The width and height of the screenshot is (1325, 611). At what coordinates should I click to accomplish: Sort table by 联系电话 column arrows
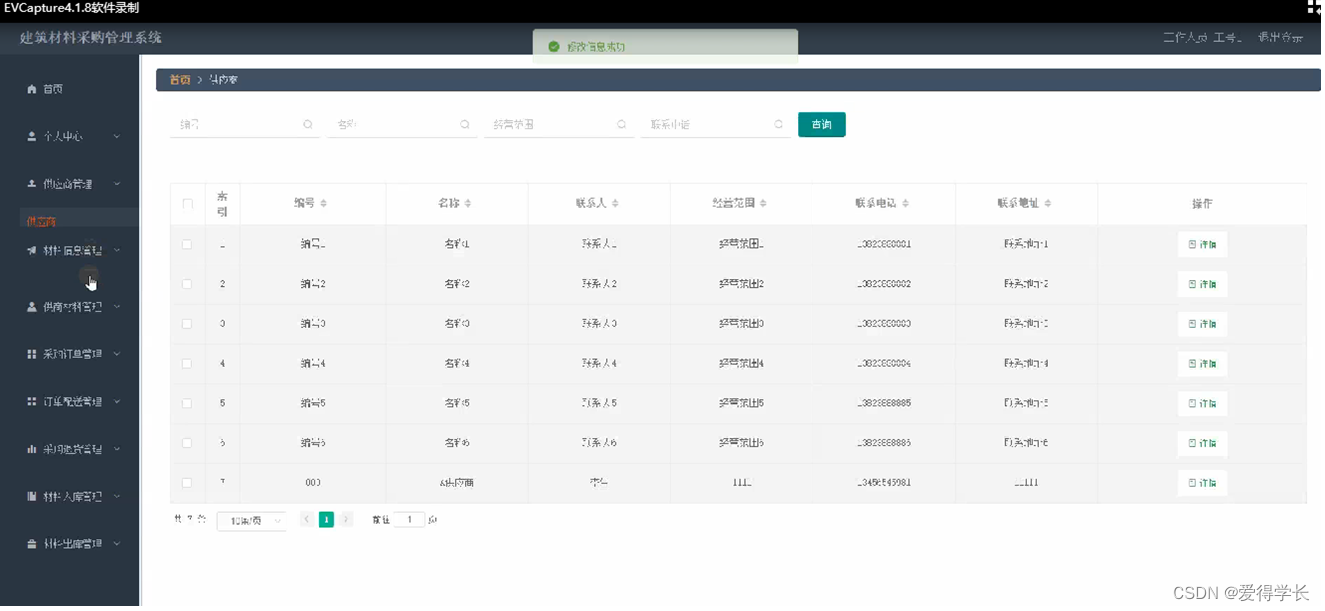click(x=905, y=203)
